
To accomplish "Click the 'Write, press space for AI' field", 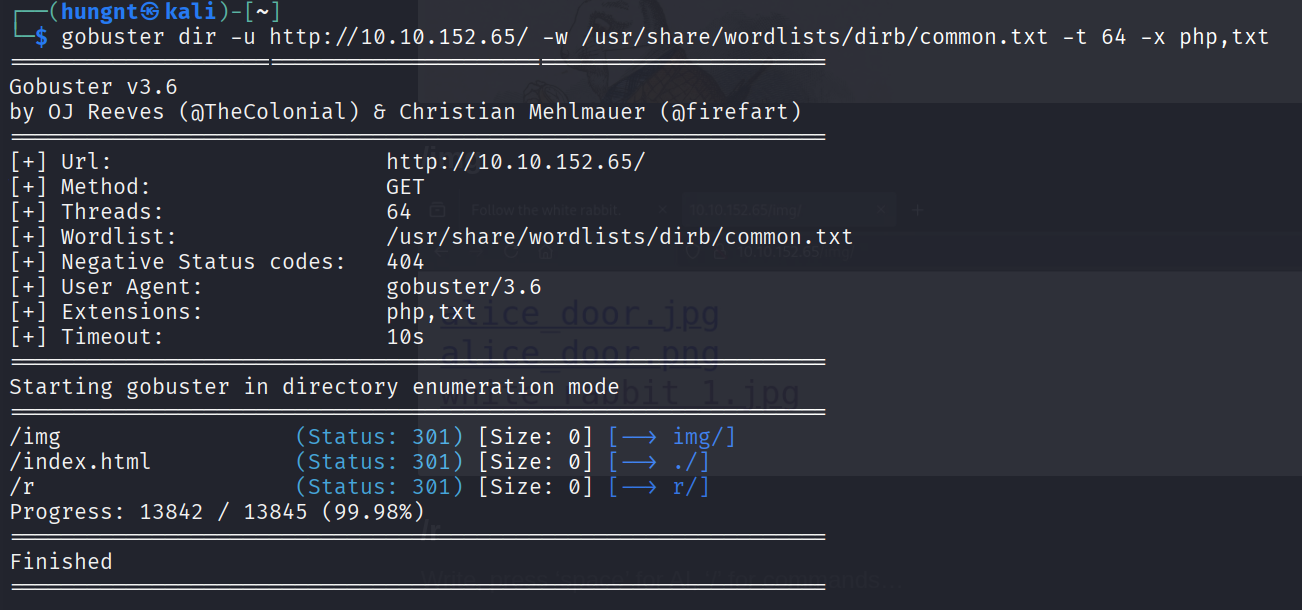I will point(650,580).
